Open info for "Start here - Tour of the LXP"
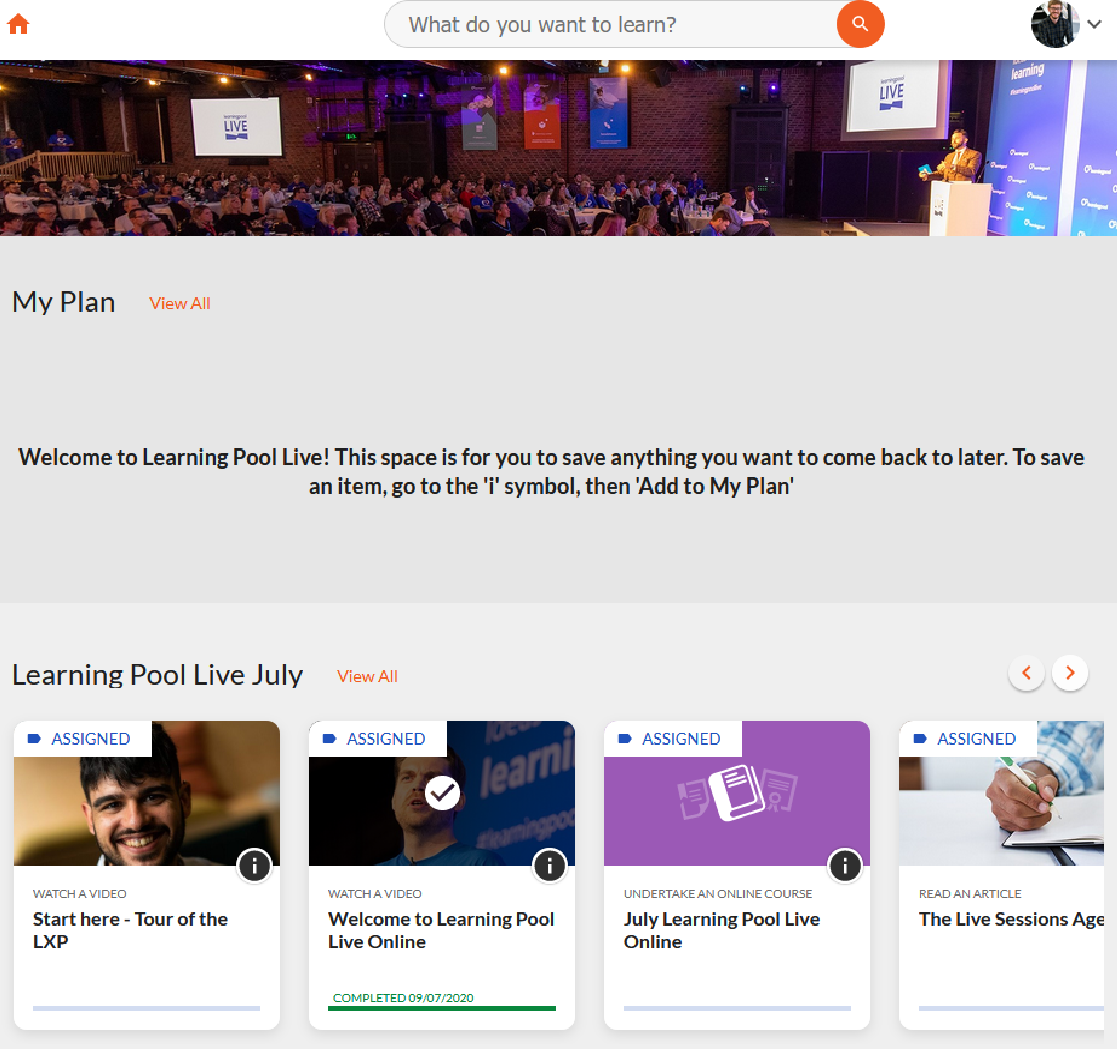1117x1049 pixels. pos(254,866)
